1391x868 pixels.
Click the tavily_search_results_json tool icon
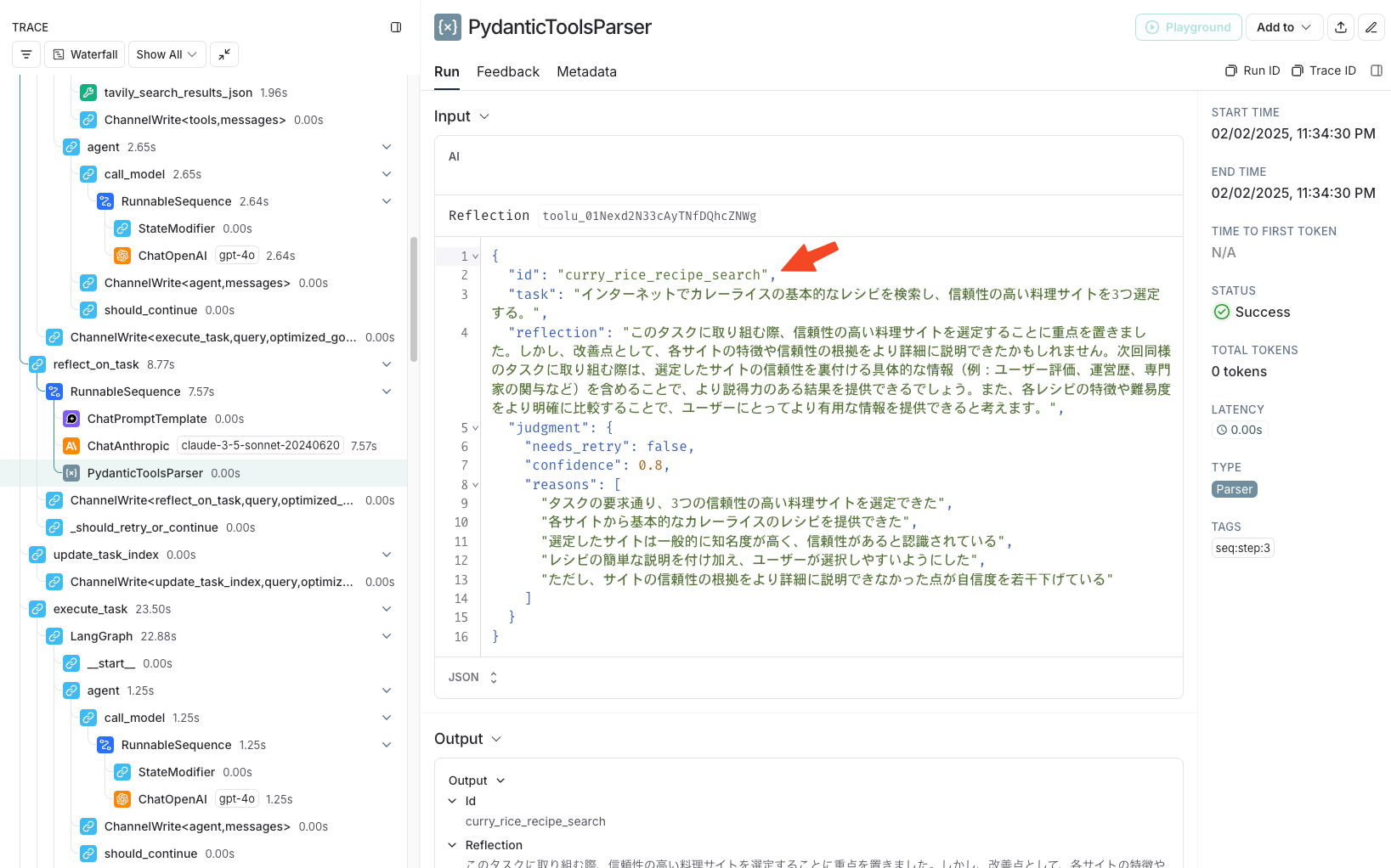pos(88,93)
